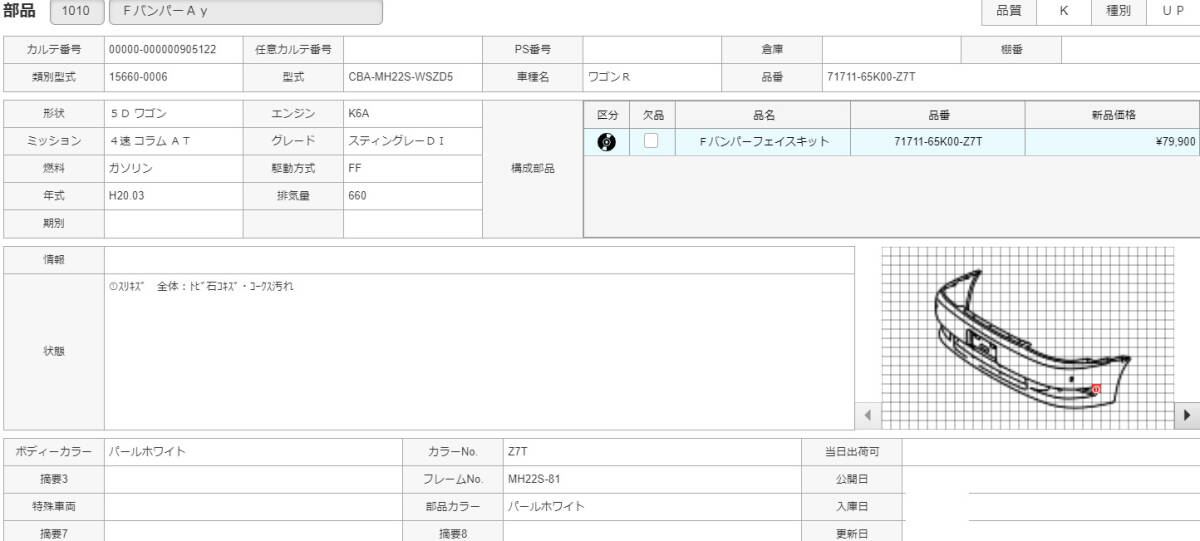Click the right scroll arrow under bumper diagram

1187,414
